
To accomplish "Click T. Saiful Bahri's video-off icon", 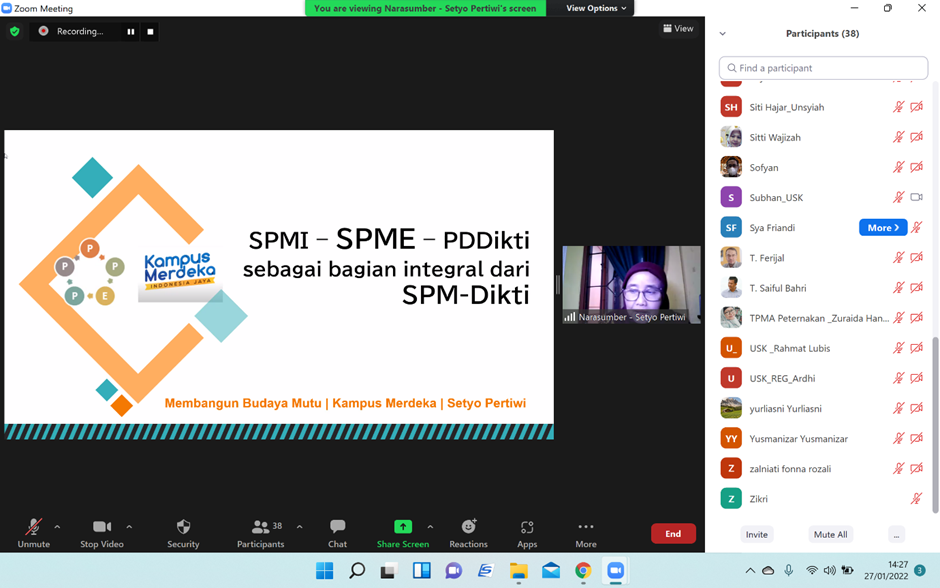I will [x=917, y=288].
